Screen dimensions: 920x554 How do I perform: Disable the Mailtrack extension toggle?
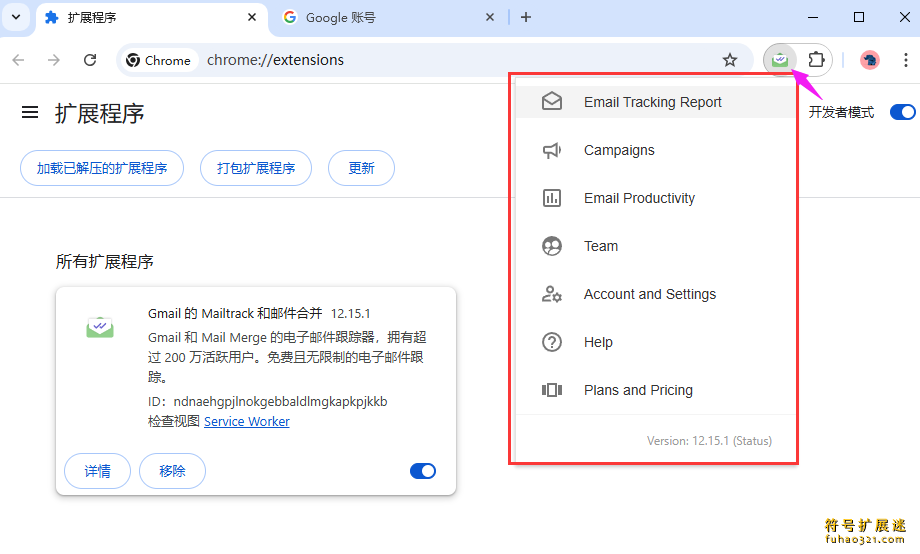click(x=422, y=471)
